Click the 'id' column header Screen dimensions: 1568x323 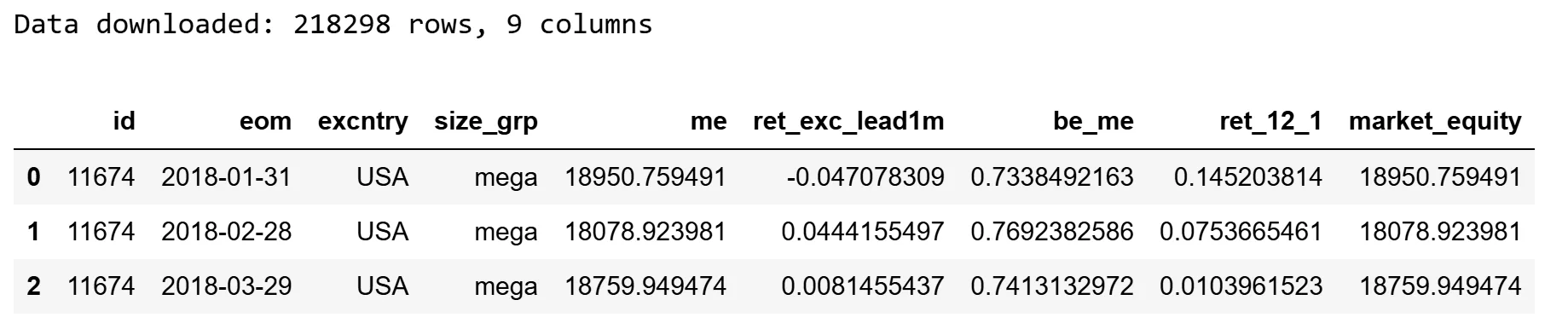pyautogui.click(x=124, y=121)
